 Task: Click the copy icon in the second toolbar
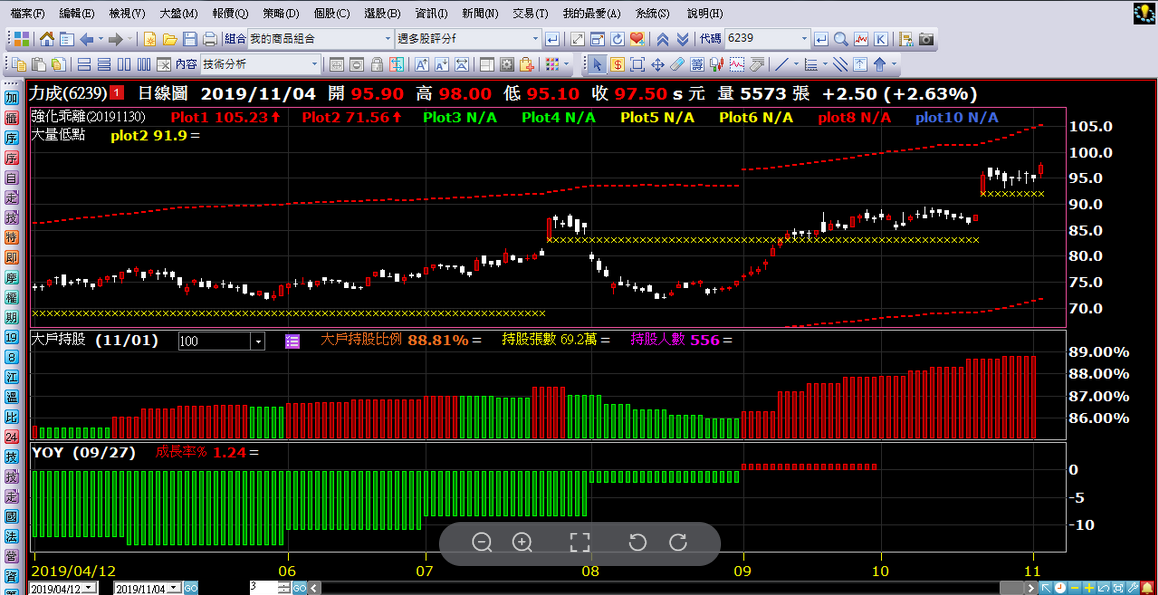(x=19, y=65)
